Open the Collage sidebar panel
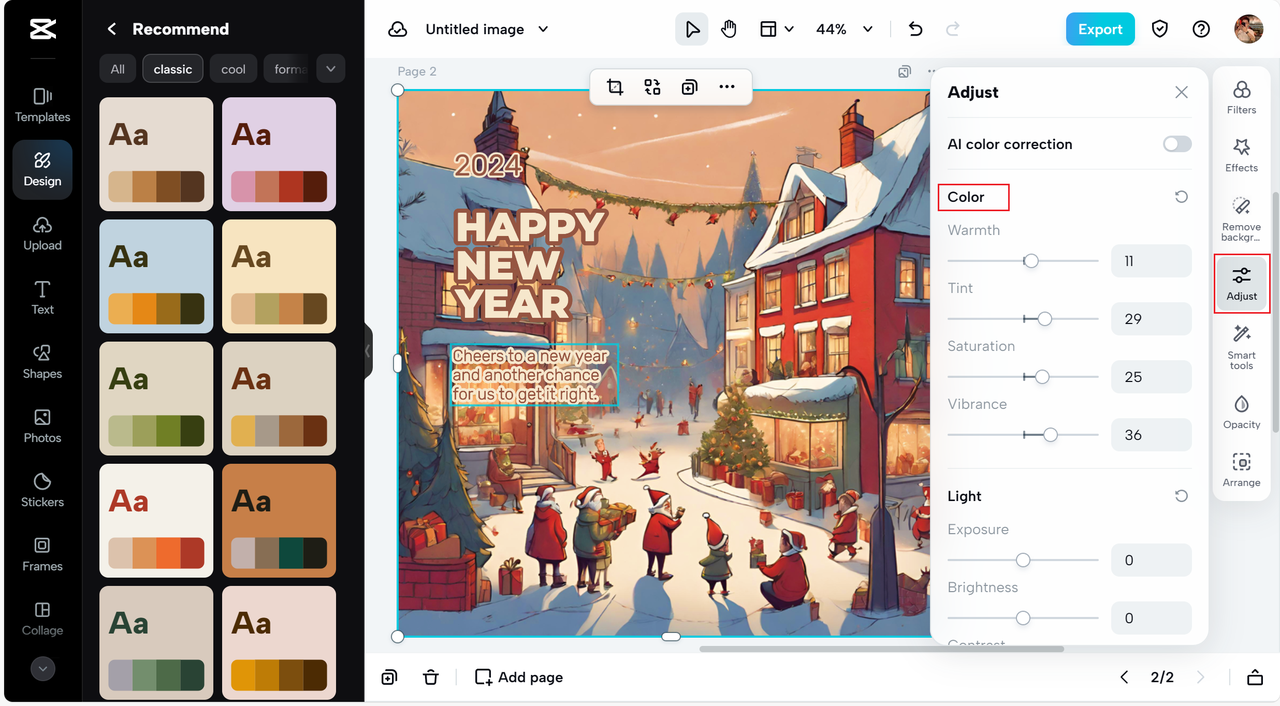Viewport: 1280px width, 706px height. pyautogui.click(x=42, y=618)
